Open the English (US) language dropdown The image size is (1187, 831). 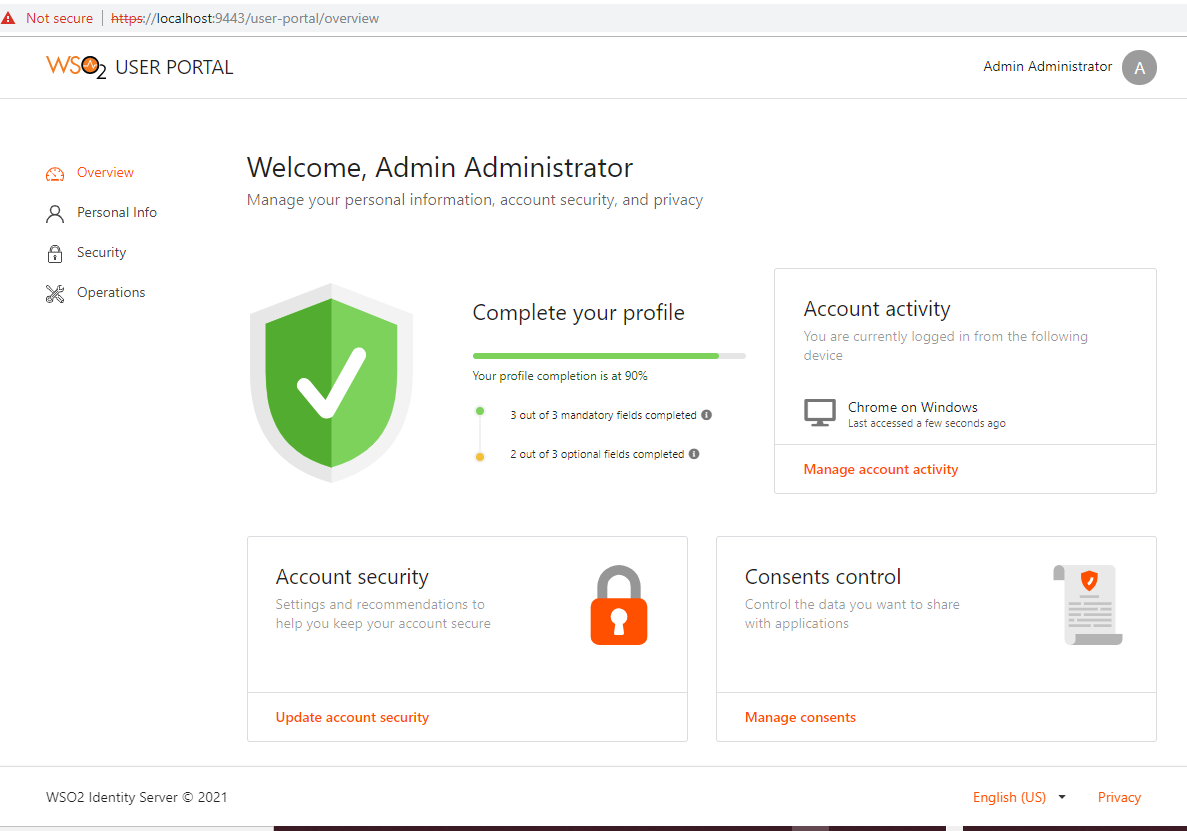[1019, 797]
